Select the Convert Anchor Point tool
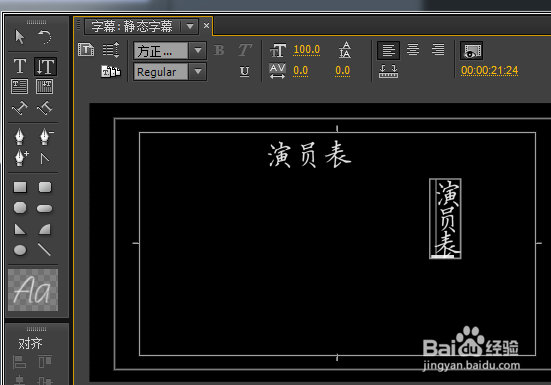The image size is (551, 385). click(45, 159)
